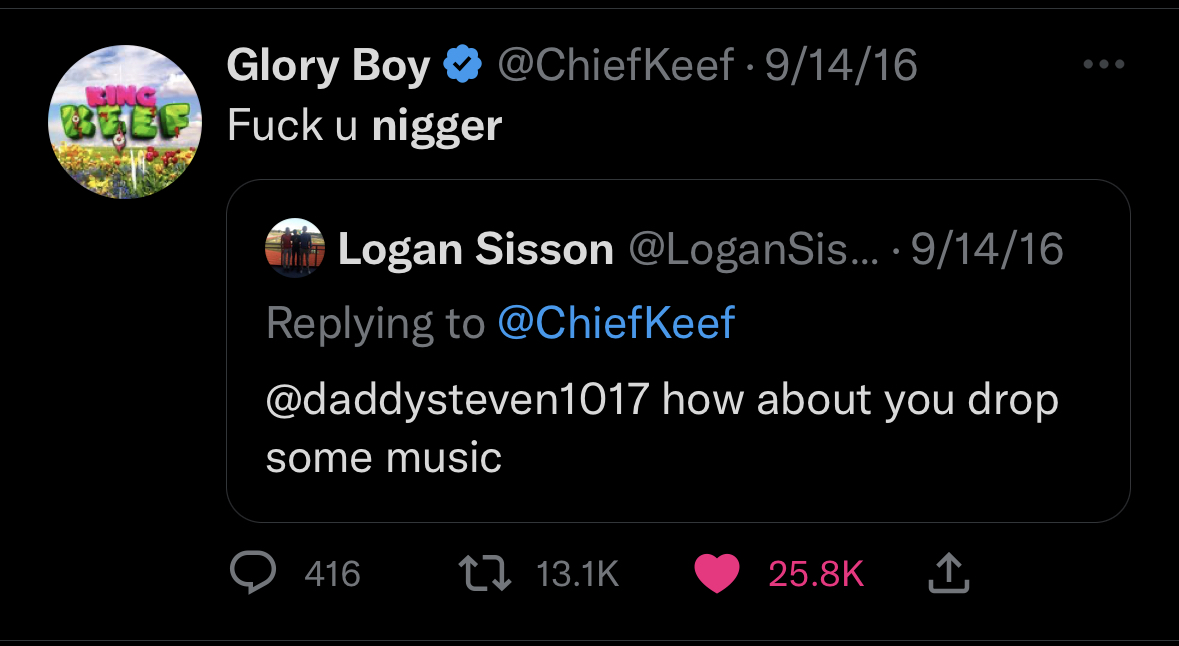The image size is (1179, 646).
Task: Open Logan Sisson's small avatar
Action: (x=295, y=248)
